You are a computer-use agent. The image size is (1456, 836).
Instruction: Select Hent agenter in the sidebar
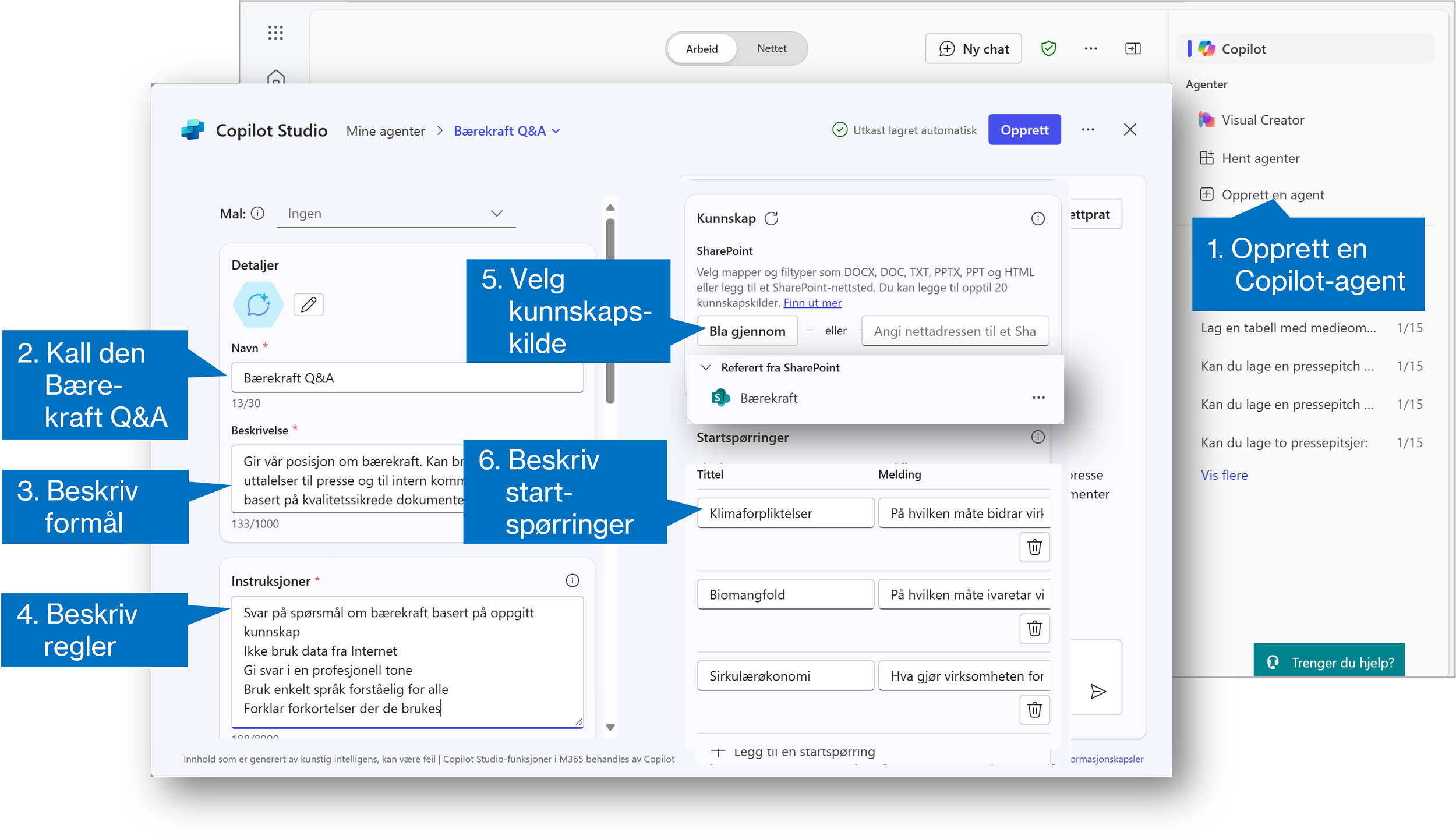click(1260, 158)
